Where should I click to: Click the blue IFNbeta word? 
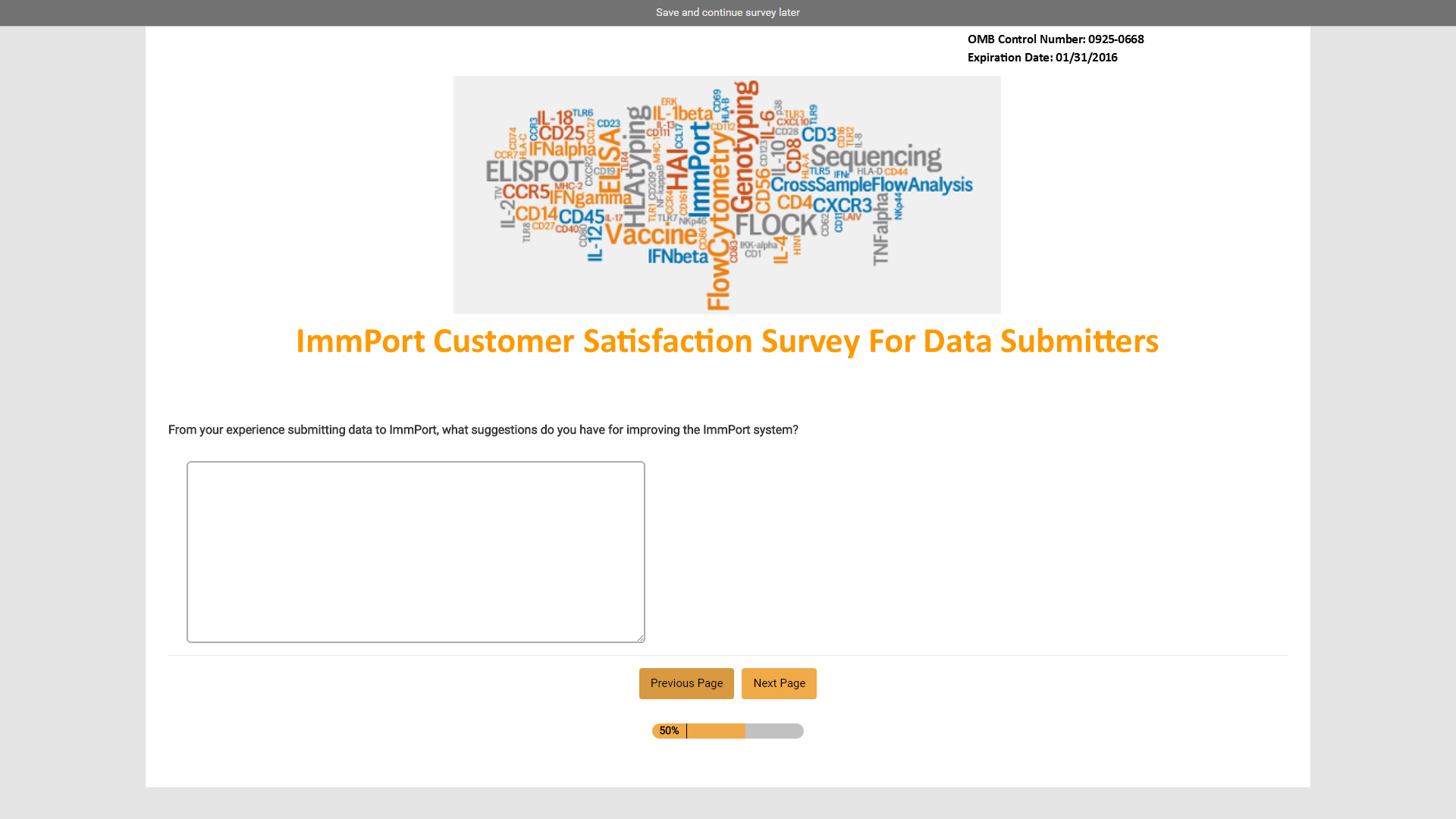(678, 256)
